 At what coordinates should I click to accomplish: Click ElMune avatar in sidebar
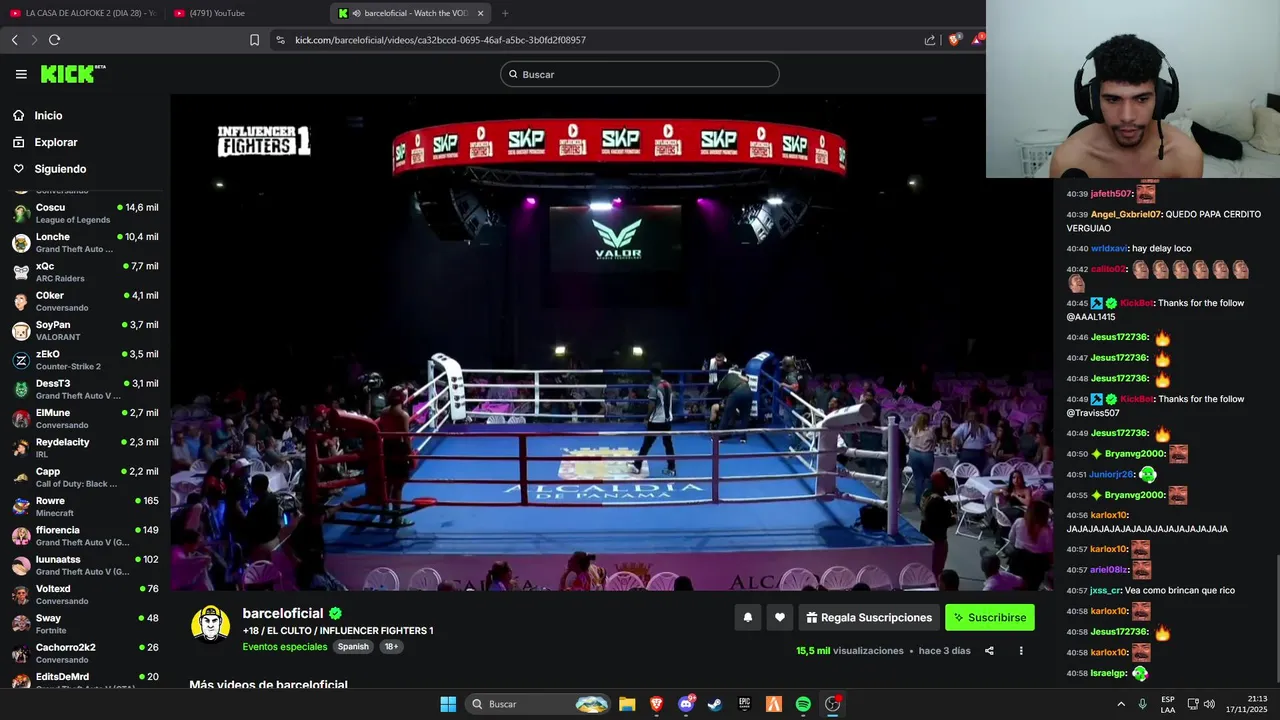pos(21,419)
